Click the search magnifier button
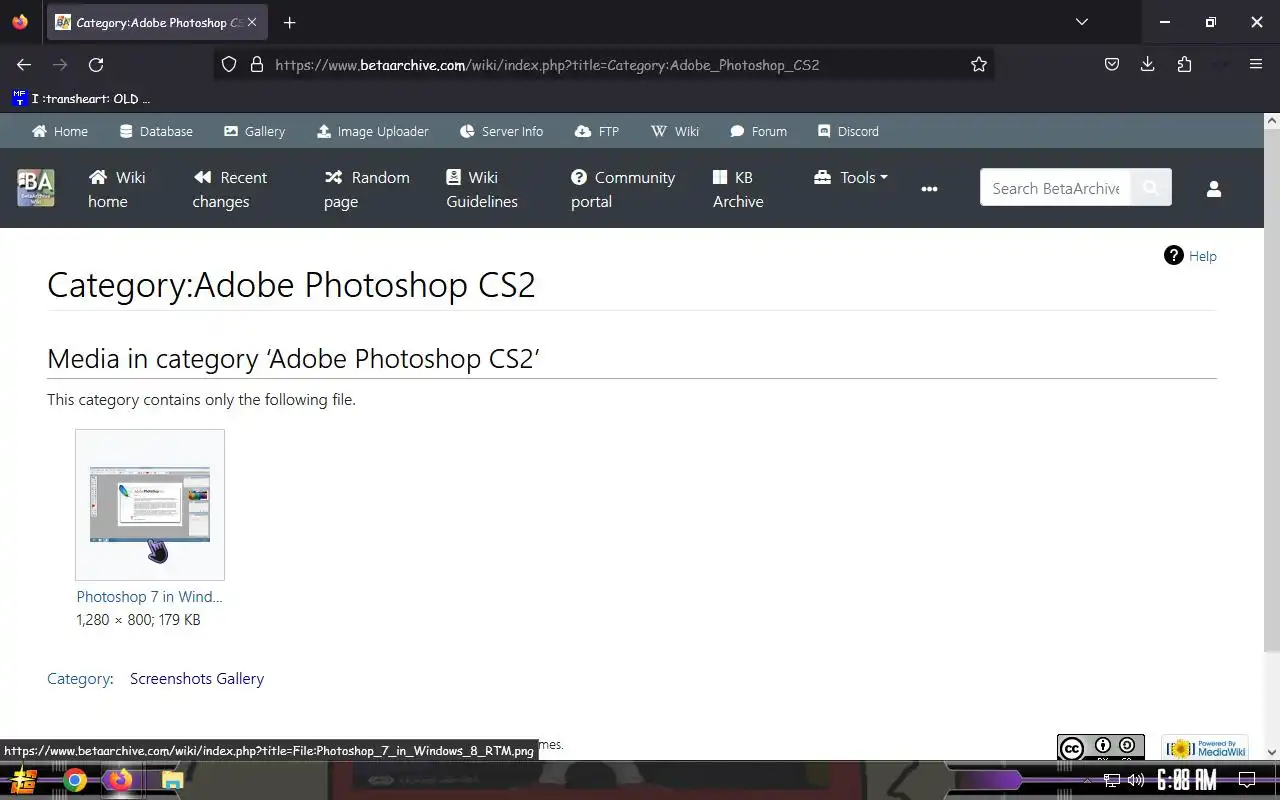 1151,188
